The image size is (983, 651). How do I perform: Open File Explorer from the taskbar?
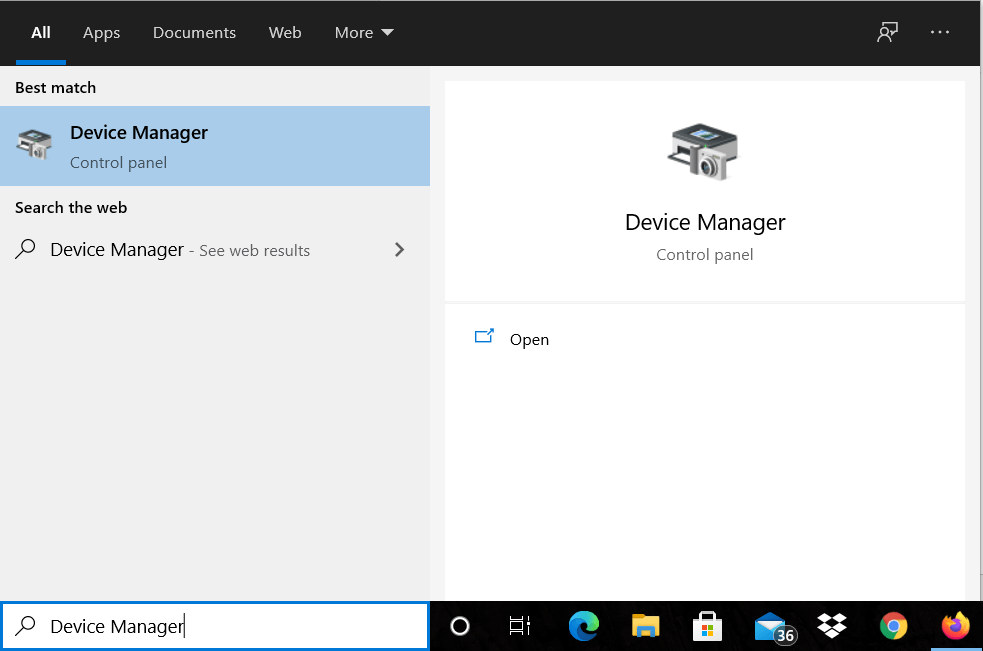tap(645, 626)
